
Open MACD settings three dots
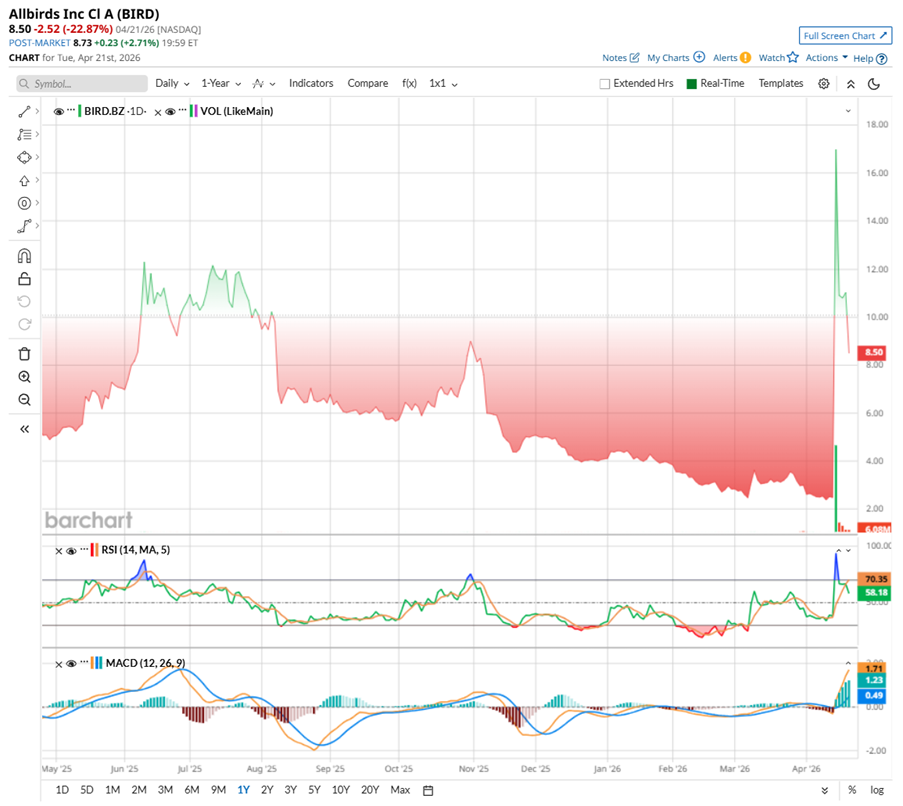coord(84,661)
